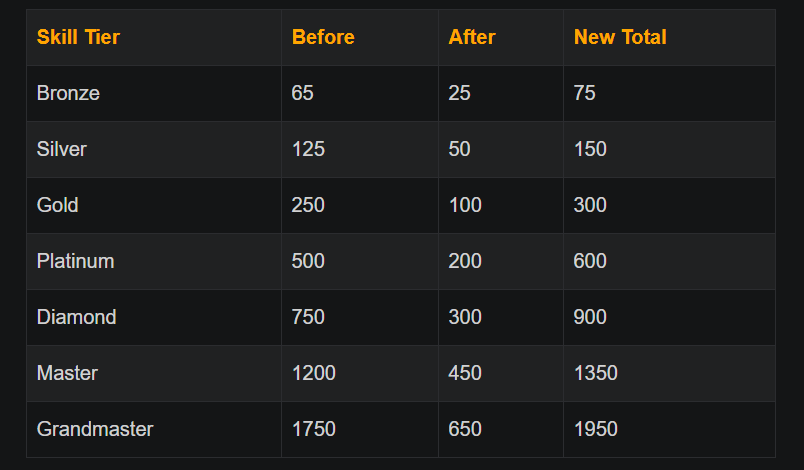
Task: Click Silver's After value 50
Action: 459,149
